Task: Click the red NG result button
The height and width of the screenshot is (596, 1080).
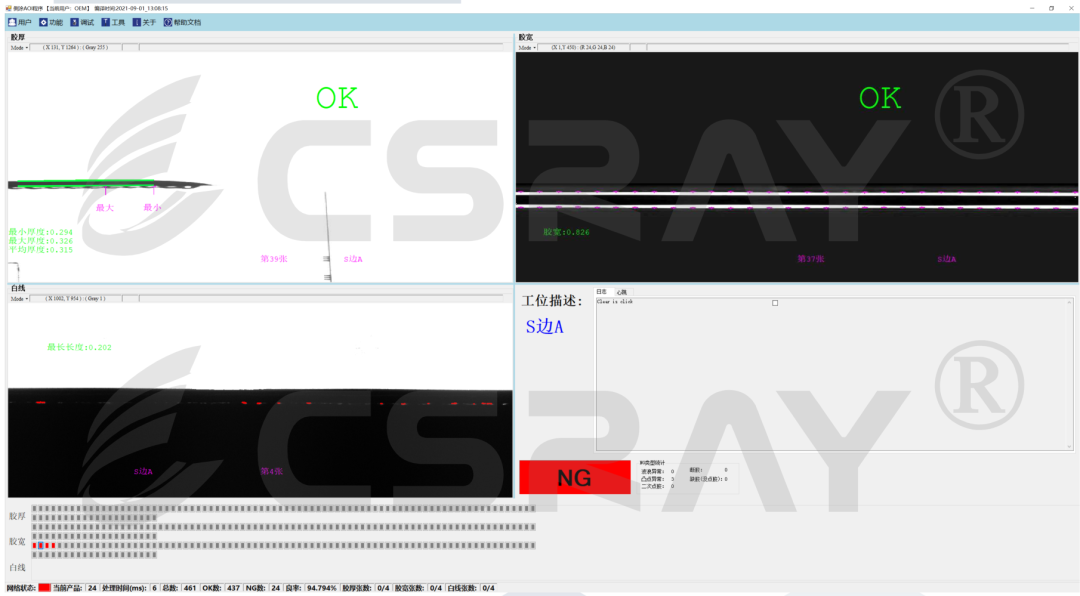Action: pos(574,478)
